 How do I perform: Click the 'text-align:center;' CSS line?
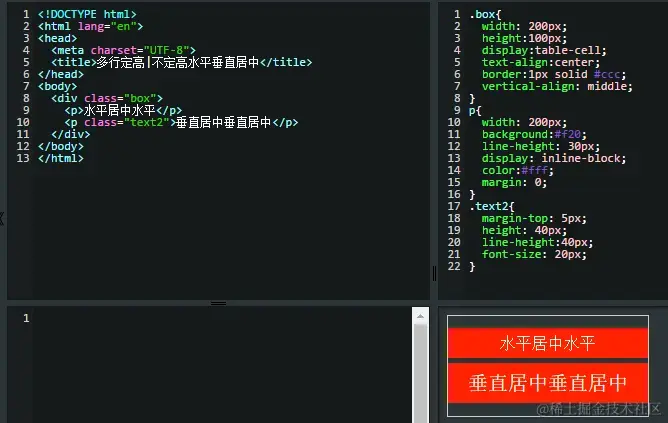pos(541,62)
